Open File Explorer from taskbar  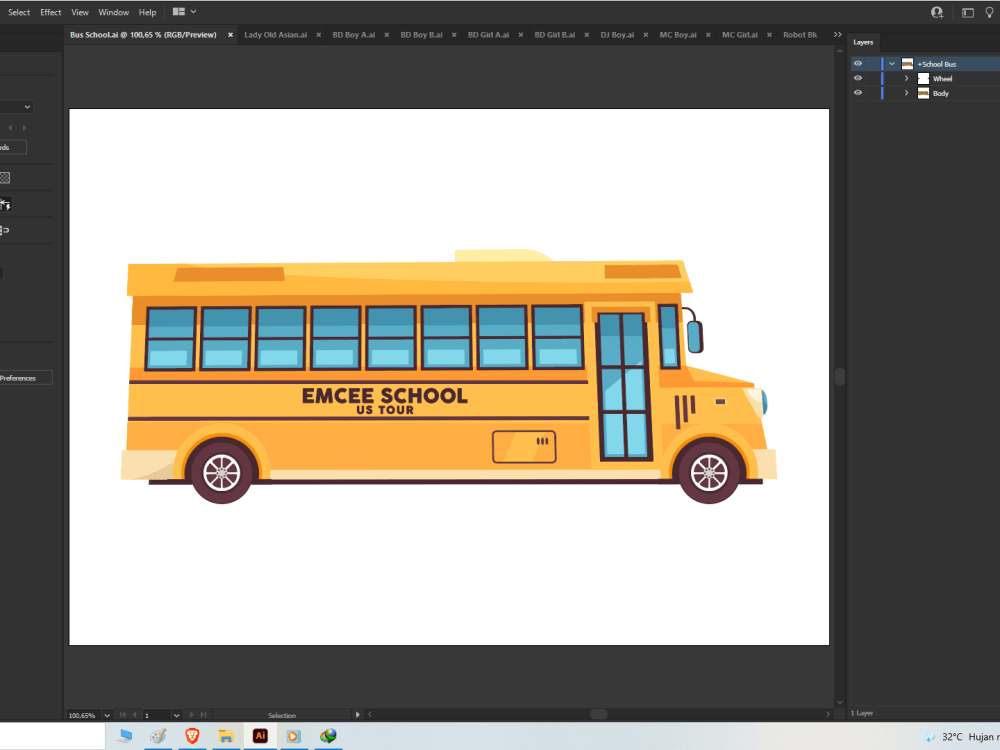pos(226,736)
